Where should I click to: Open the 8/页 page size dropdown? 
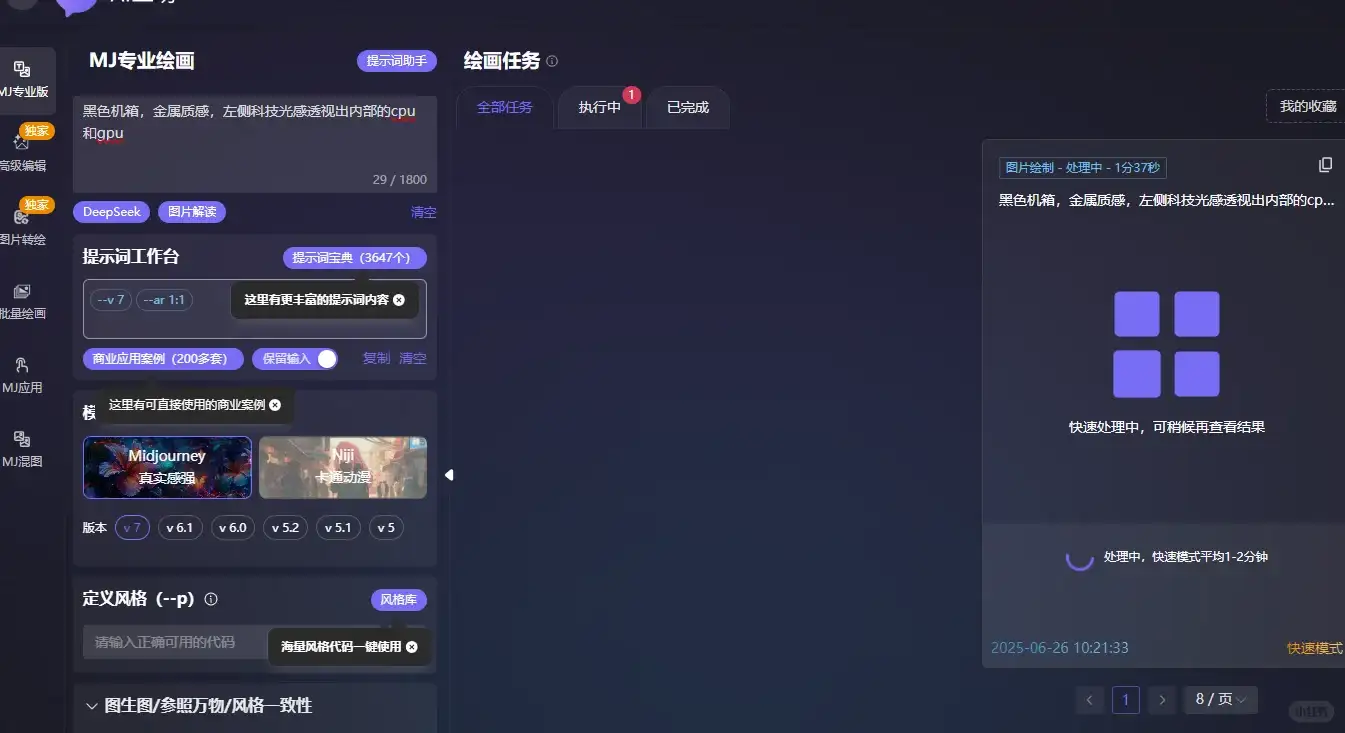point(1220,699)
